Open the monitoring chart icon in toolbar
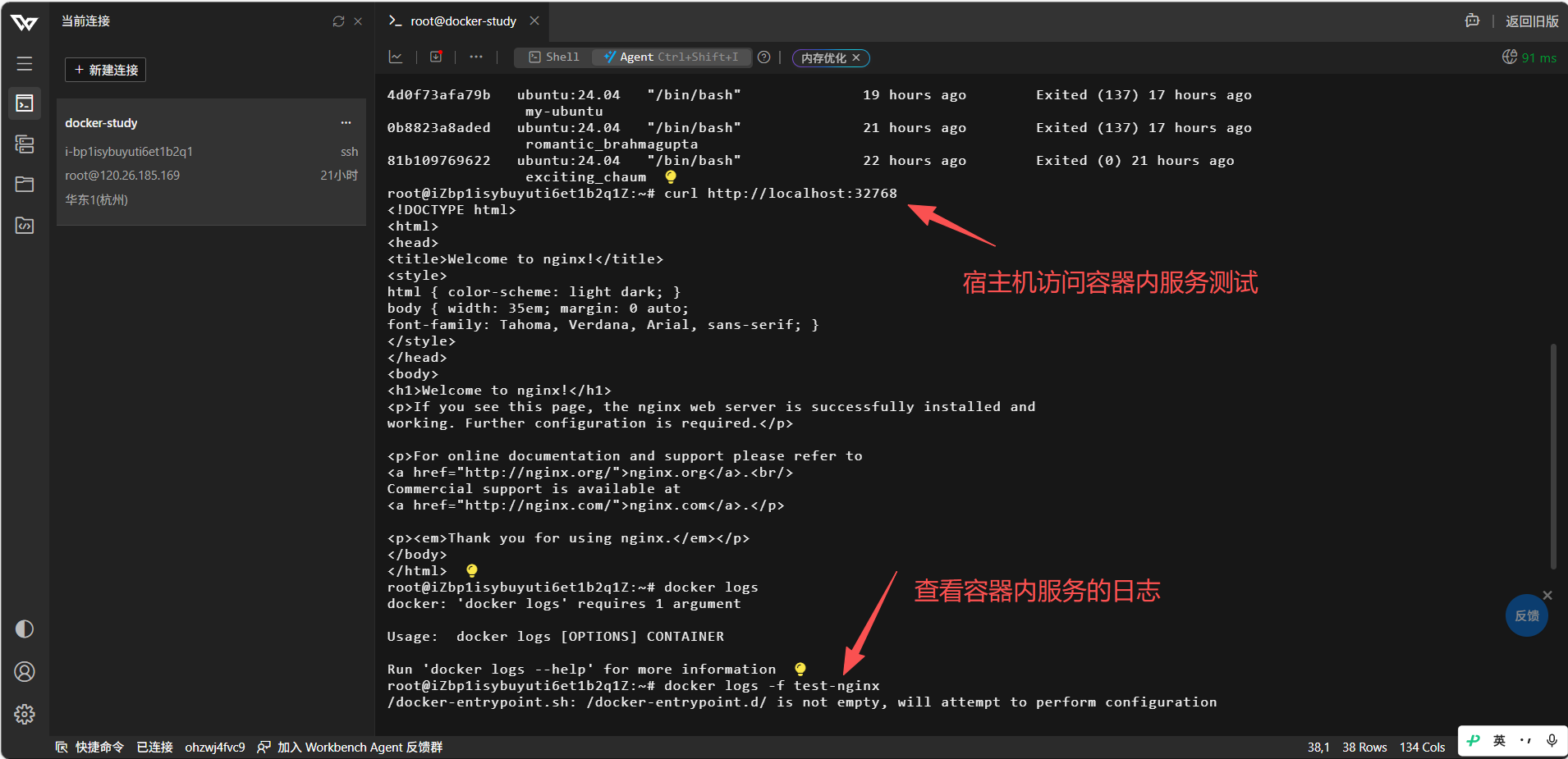The height and width of the screenshot is (759, 1568). tap(396, 57)
